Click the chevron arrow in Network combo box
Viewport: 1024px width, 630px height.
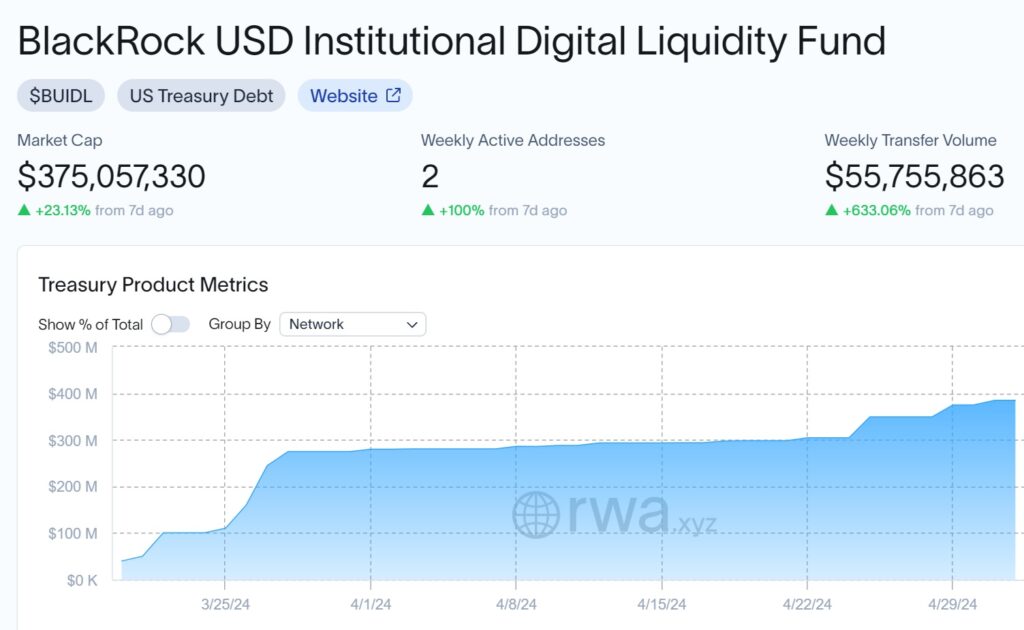click(412, 324)
